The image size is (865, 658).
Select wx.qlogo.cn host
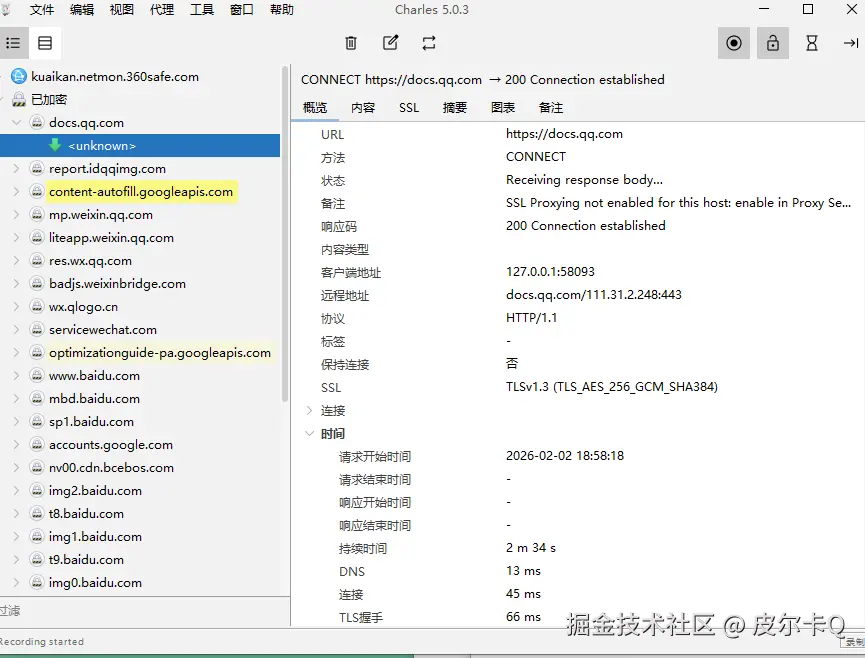[x=83, y=307]
